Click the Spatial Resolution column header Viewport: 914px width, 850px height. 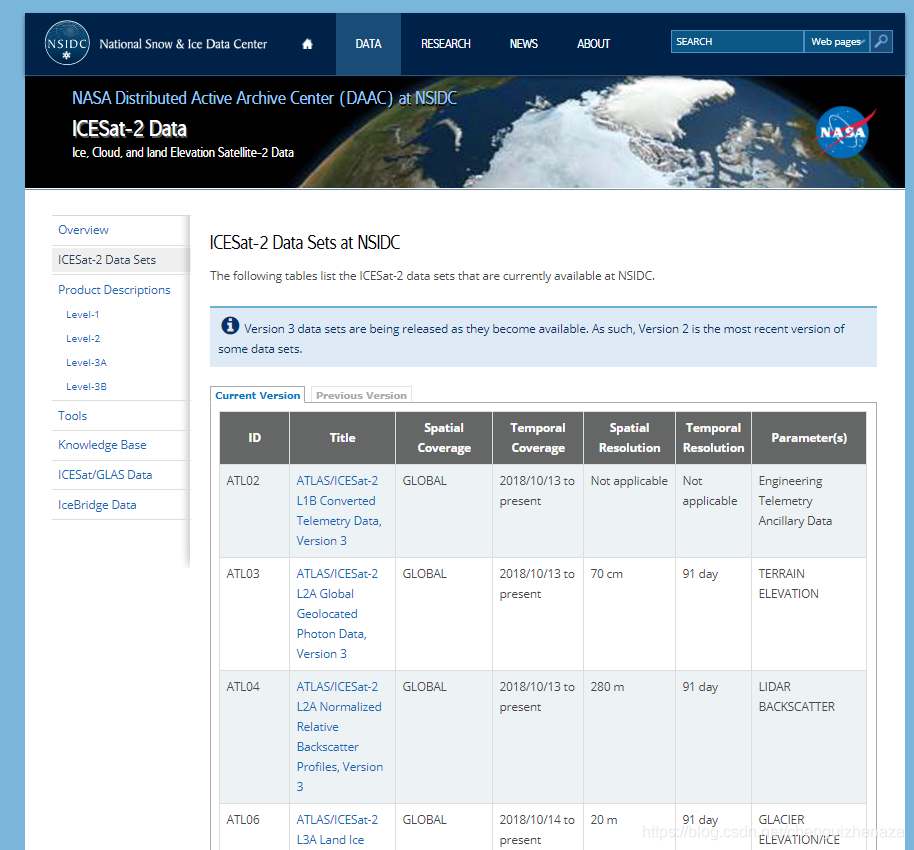tap(630, 438)
